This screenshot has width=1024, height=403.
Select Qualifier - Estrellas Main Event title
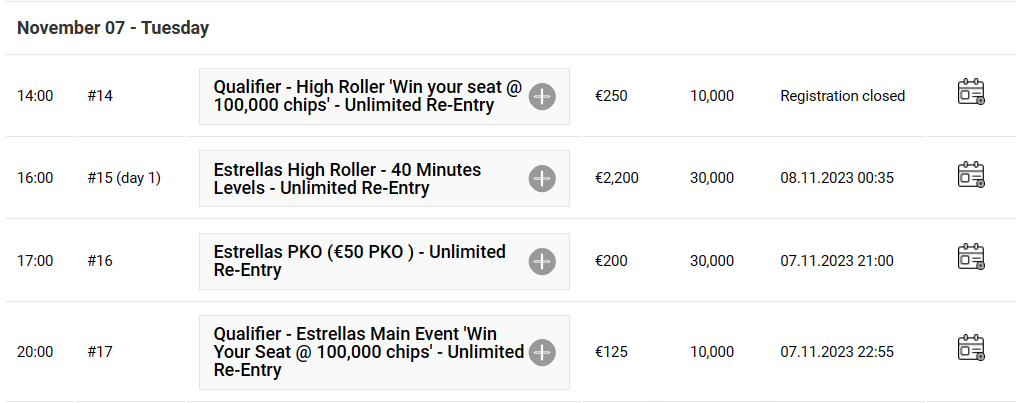(x=369, y=351)
